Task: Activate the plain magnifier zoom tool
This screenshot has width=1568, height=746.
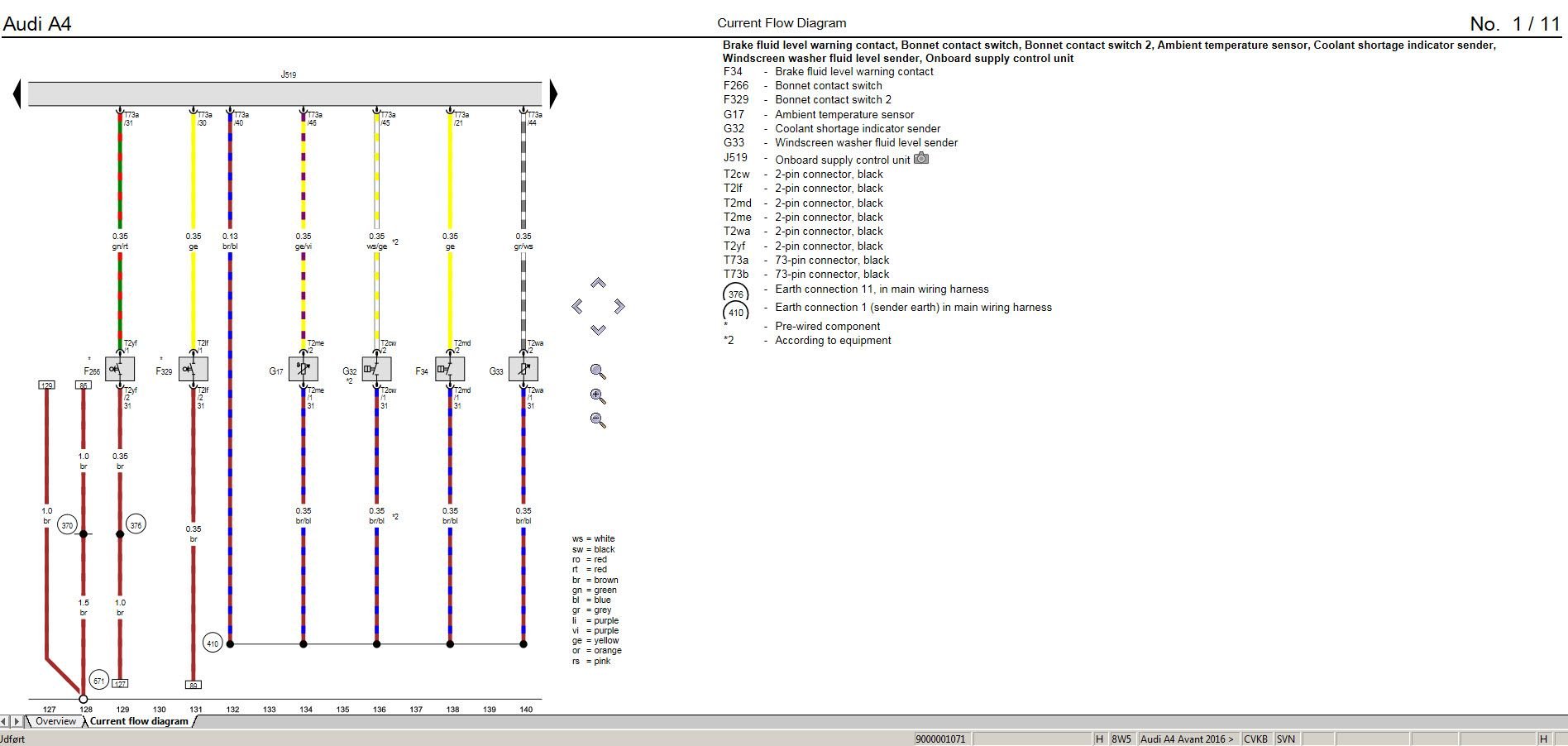Action: tap(597, 370)
